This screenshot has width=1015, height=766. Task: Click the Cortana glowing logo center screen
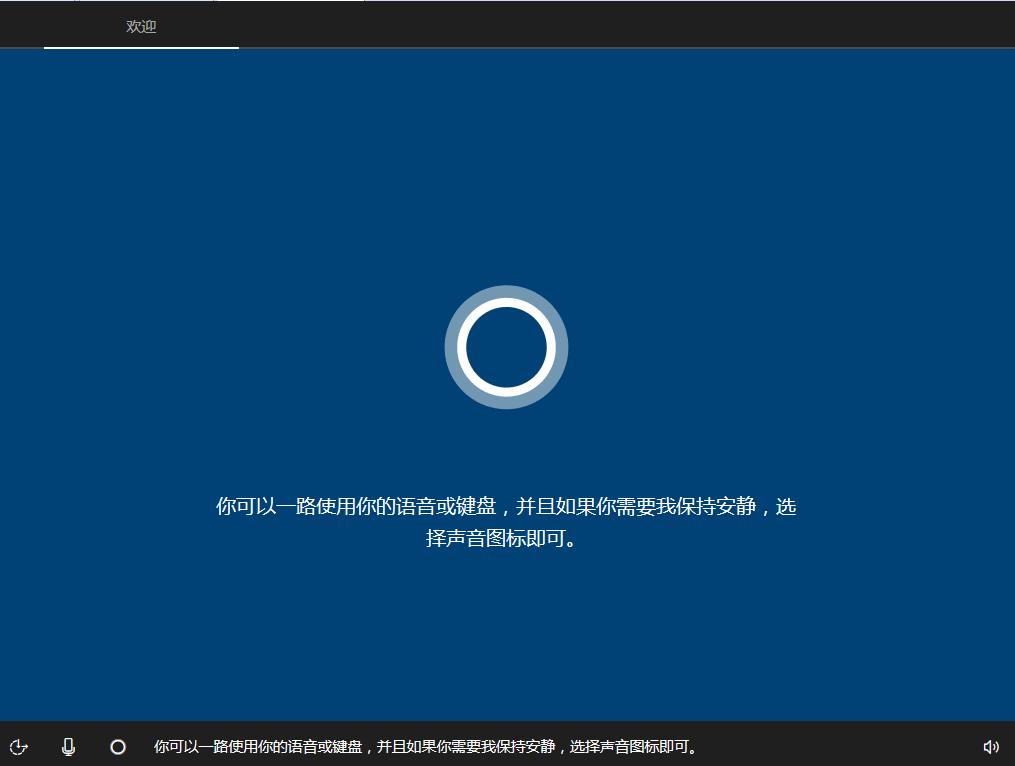pyautogui.click(x=506, y=346)
